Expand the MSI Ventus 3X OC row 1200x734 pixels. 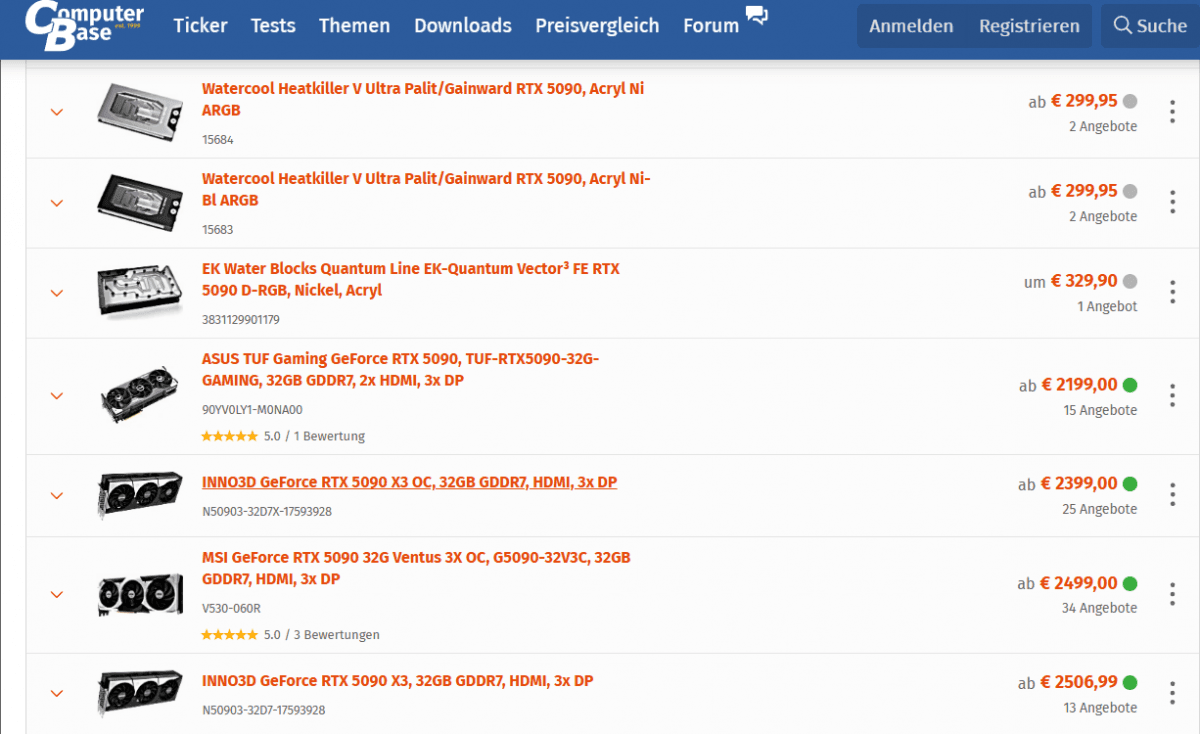click(57, 595)
